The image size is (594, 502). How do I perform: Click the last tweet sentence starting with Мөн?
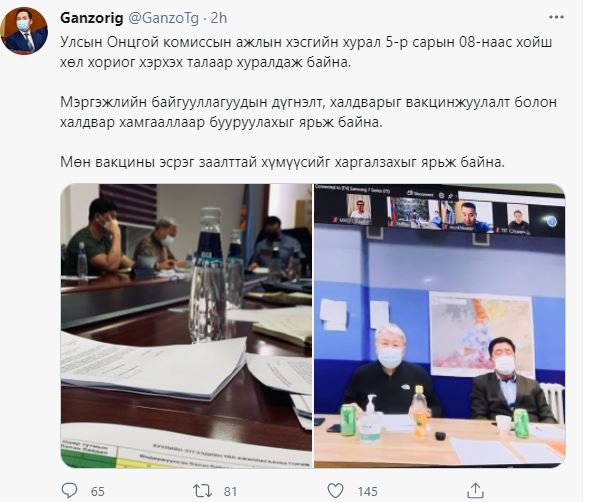[x=282, y=162]
